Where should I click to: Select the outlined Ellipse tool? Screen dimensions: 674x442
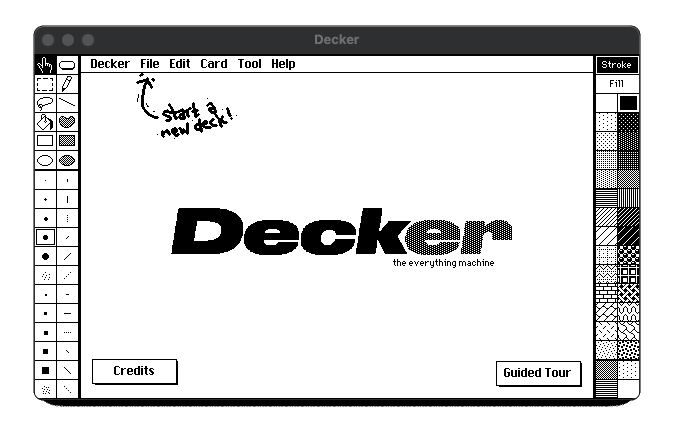click(x=45, y=160)
